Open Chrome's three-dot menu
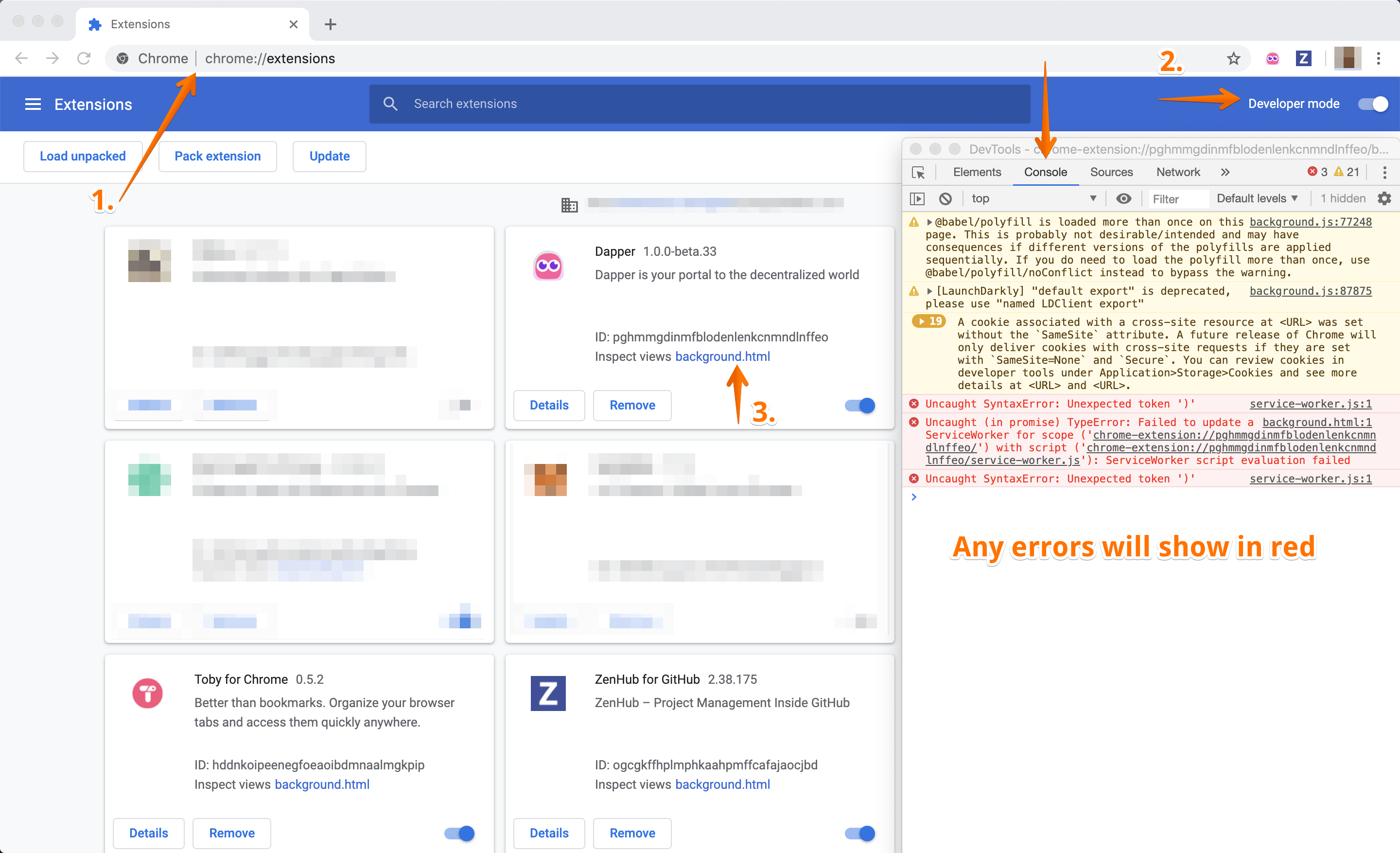This screenshot has width=1400, height=853. pyautogui.click(x=1379, y=58)
